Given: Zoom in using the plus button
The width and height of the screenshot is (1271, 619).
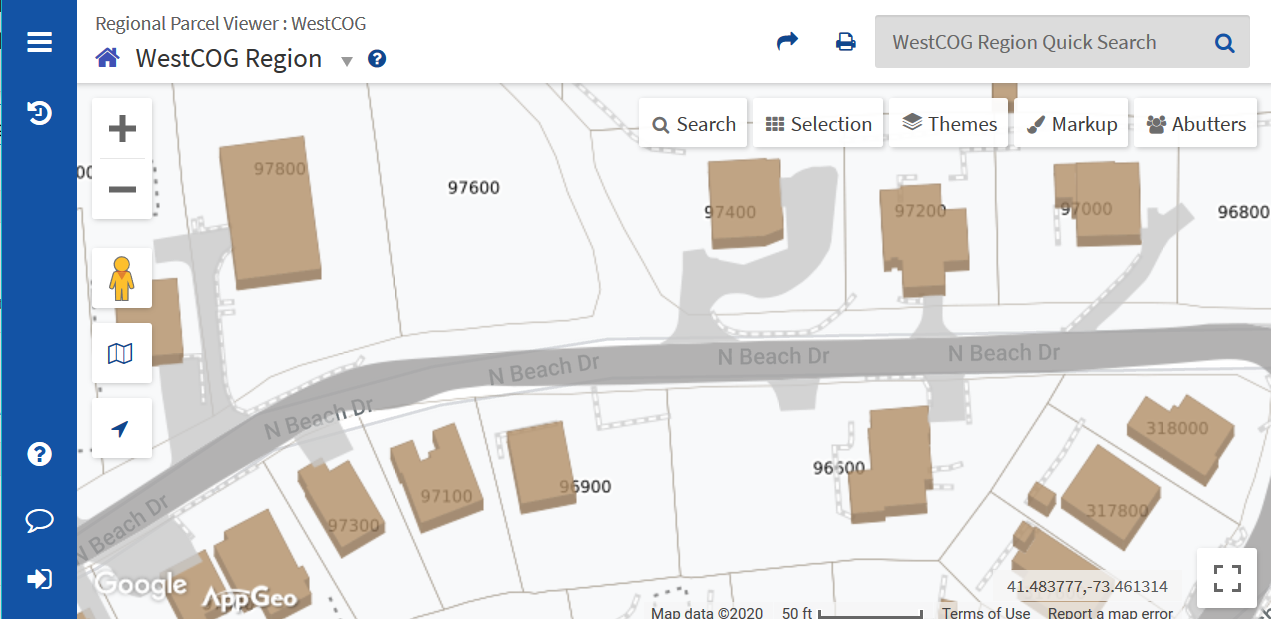Looking at the screenshot, I should [x=122, y=129].
